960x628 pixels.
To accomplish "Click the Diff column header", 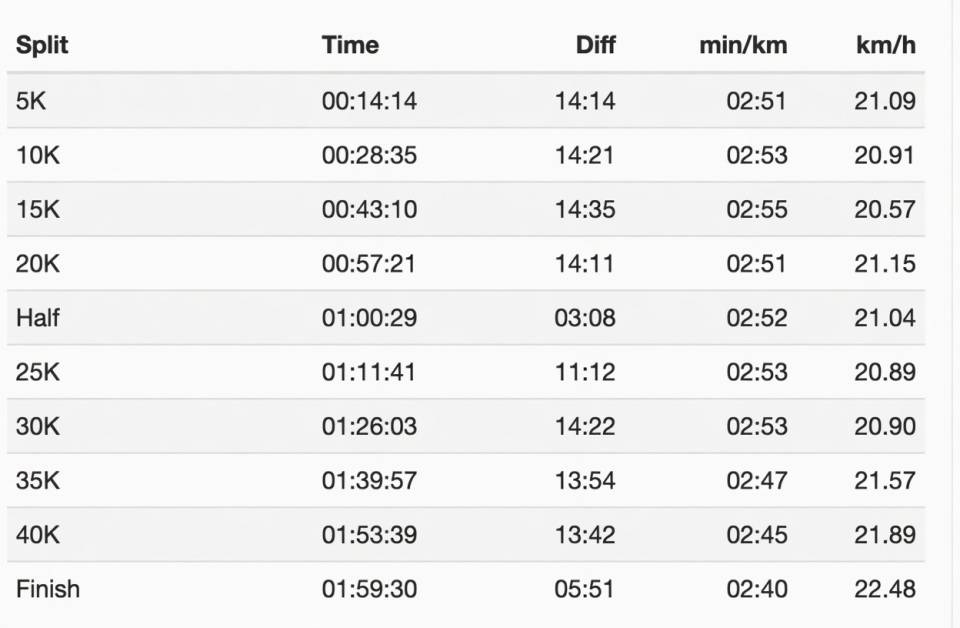I will [596, 45].
